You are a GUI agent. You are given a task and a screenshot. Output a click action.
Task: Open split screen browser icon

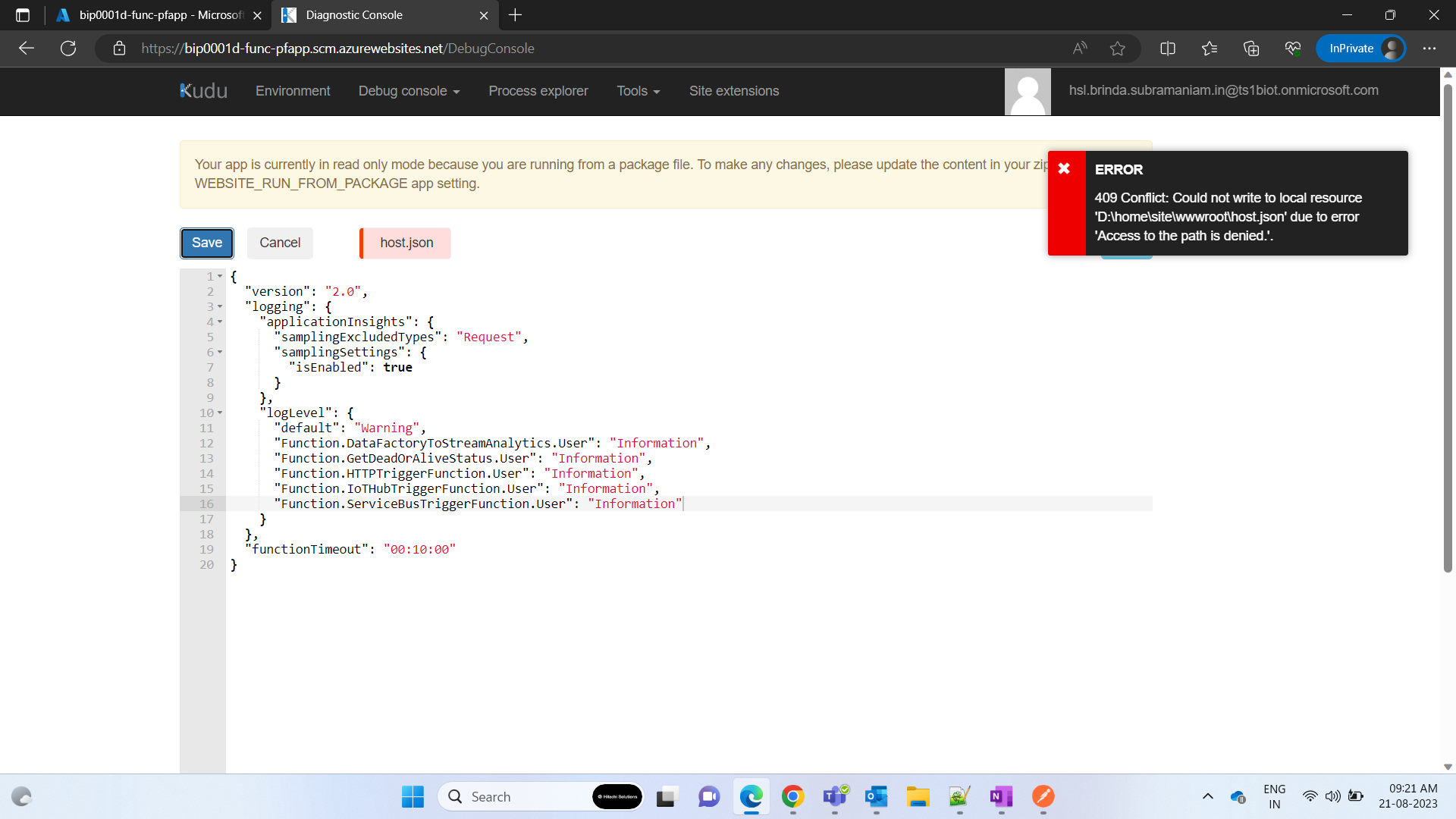click(x=1168, y=49)
